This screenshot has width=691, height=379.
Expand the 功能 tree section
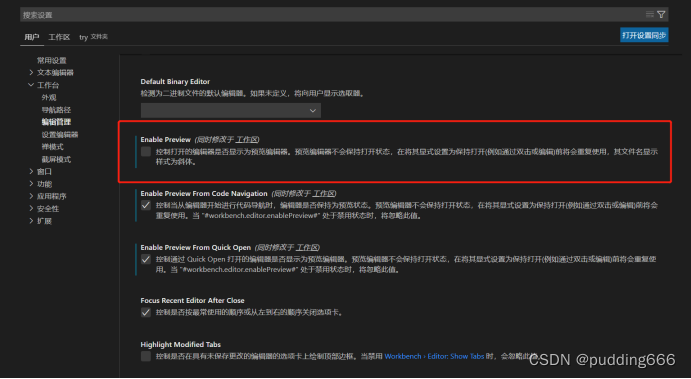pos(31,184)
